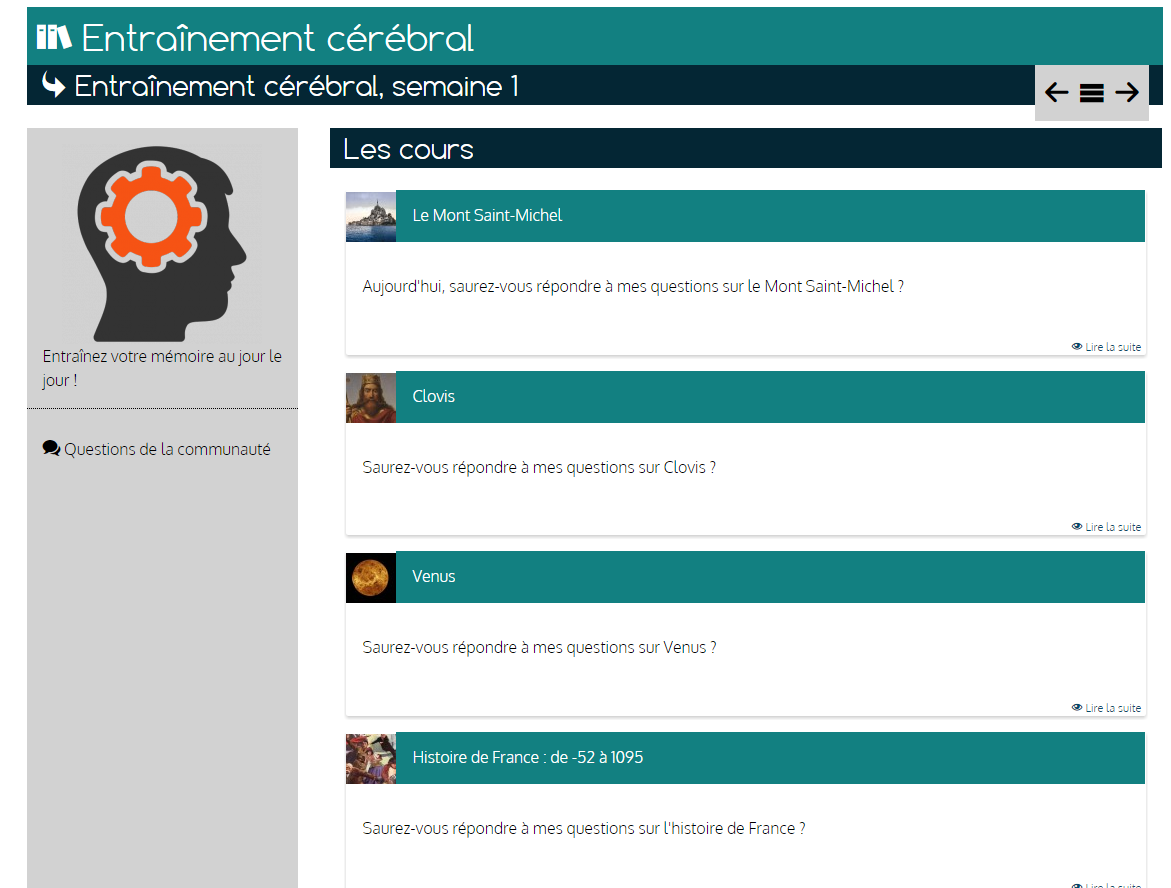This screenshot has height=888, width=1171.
Task: Open the Clovis portrait thumbnail
Action: pyautogui.click(x=371, y=397)
